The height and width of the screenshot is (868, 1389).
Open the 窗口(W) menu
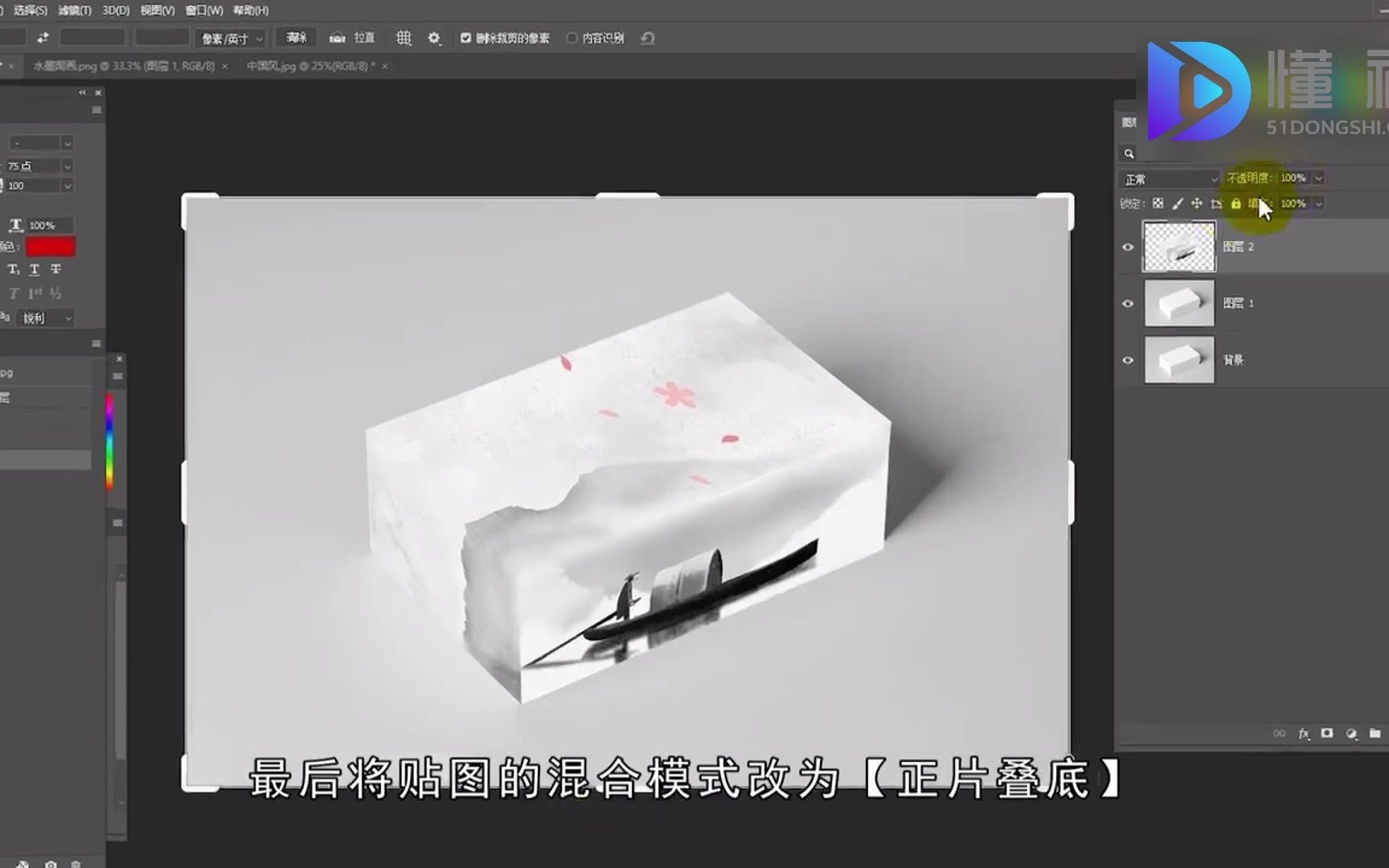click(x=204, y=10)
